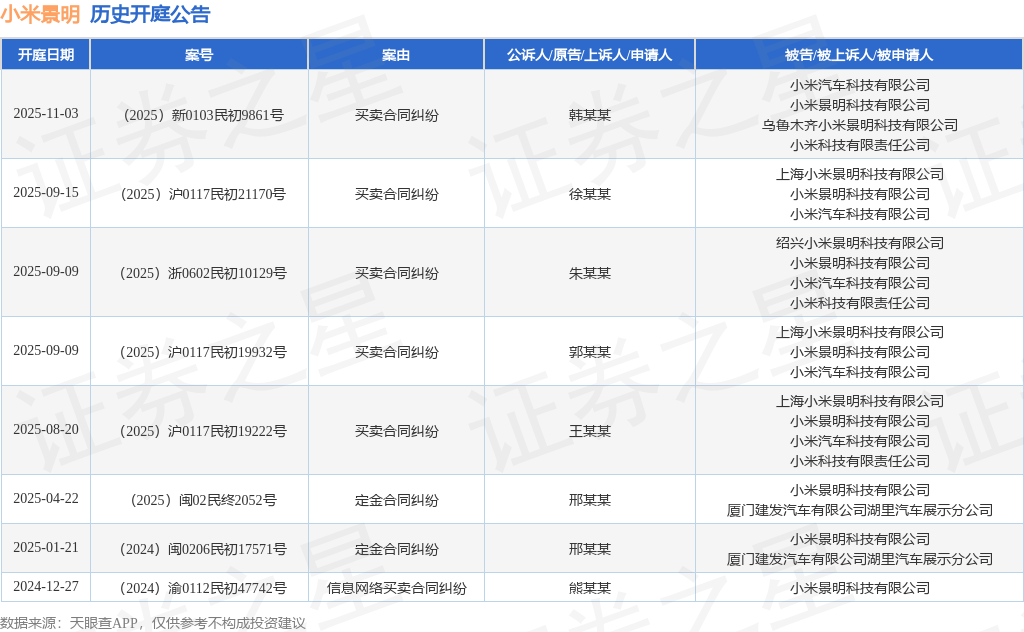
Task: Click the date 2025-04-22
Action: pyautogui.click(x=46, y=499)
